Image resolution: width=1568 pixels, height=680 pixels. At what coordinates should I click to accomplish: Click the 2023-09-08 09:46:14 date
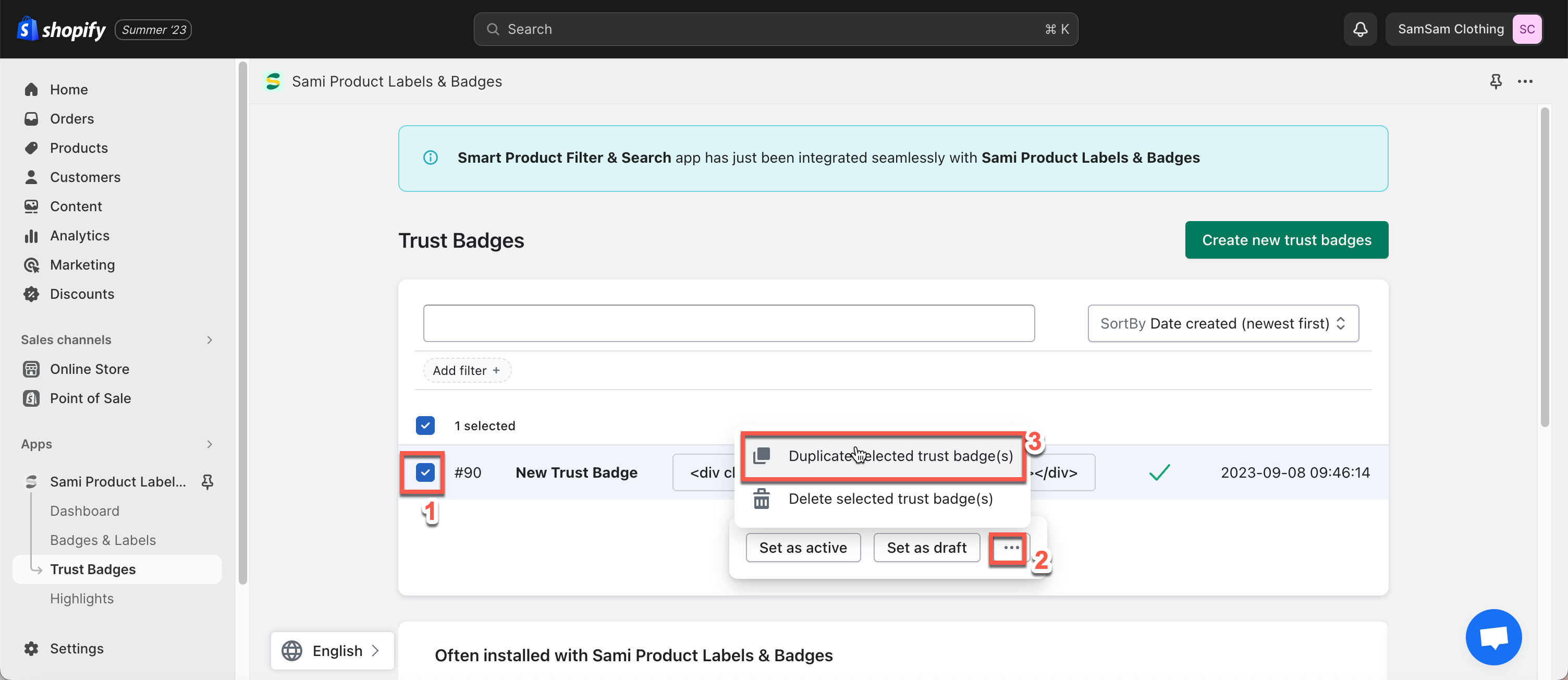point(1295,472)
